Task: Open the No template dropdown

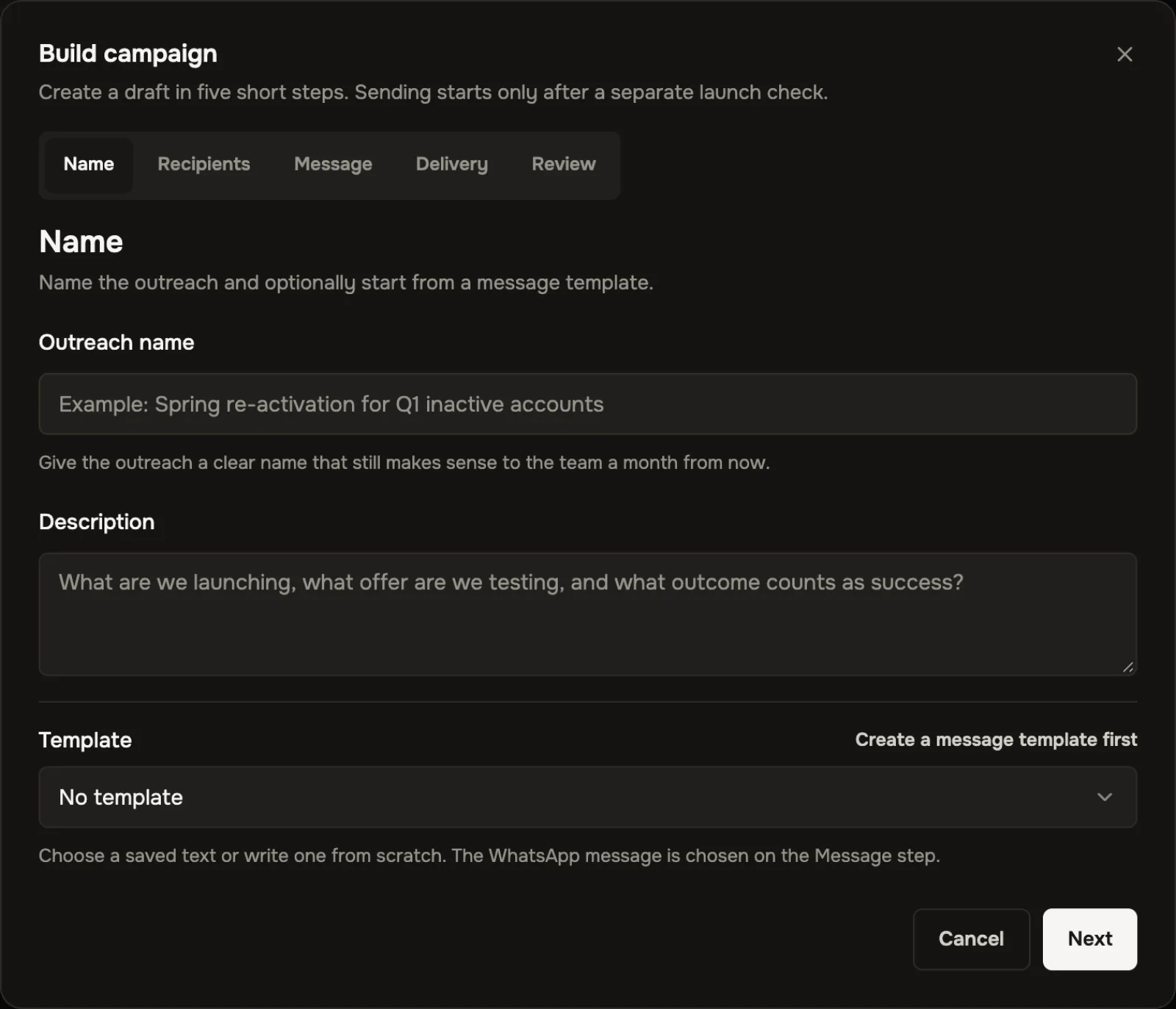Action: coord(587,797)
